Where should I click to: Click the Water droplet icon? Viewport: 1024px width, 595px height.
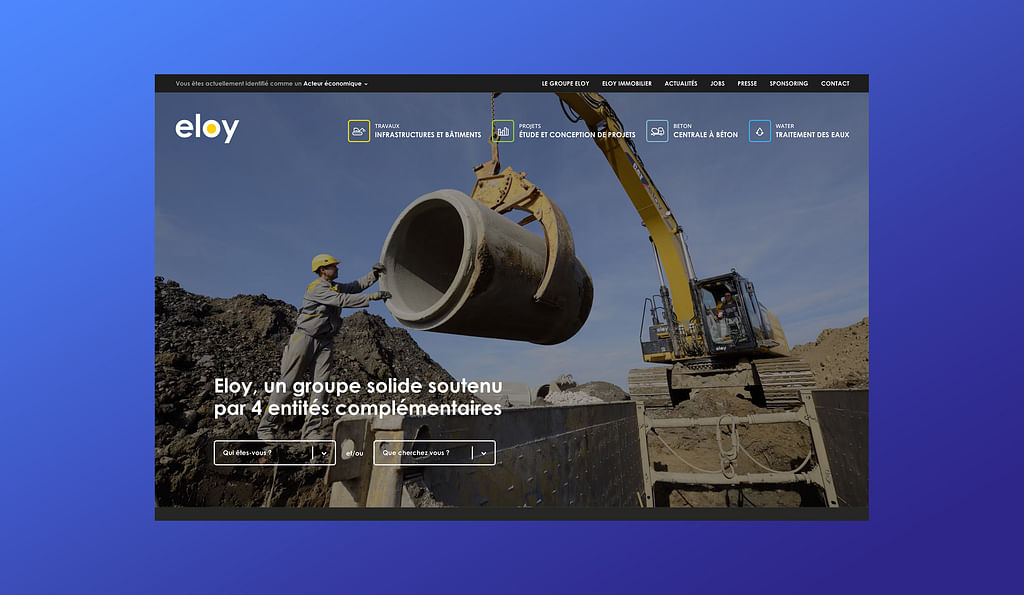(x=760, y=131)
